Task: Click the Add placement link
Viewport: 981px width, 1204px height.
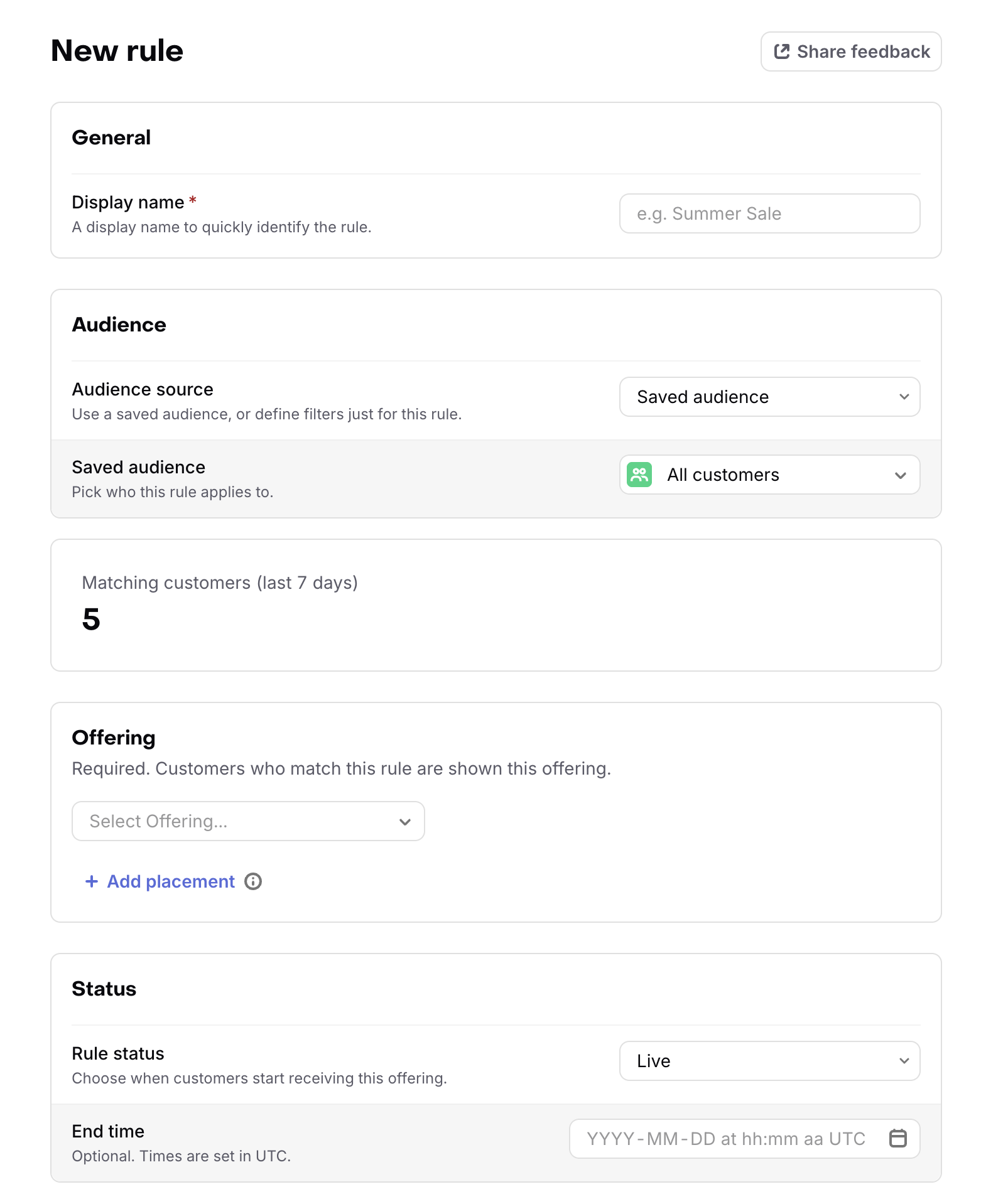Action: tap(171, 881)
